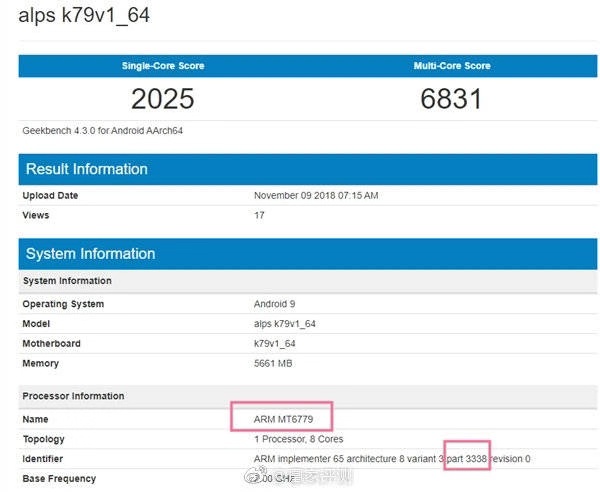Click the Operating System label
The image size is (600, 492).
pos(63,304)
